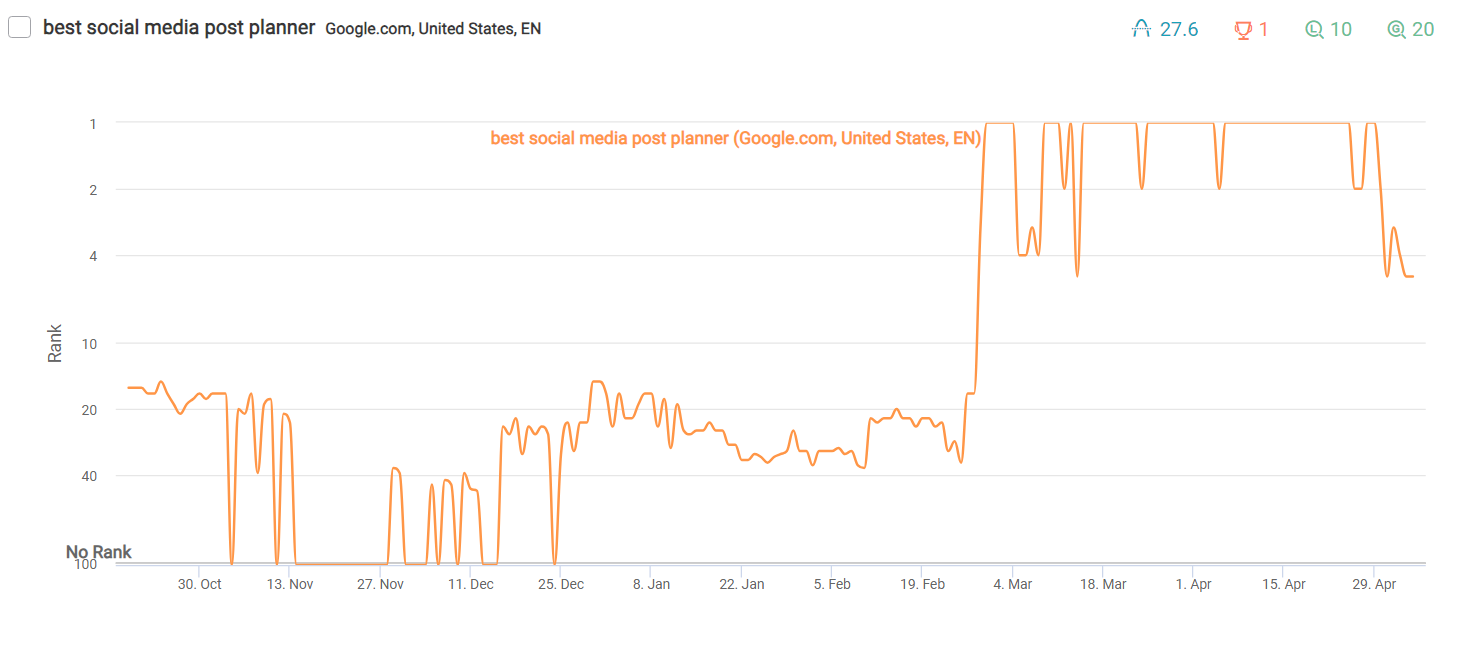Select the 29. Apr date on the x-axis
This screenshot has height=672, width=1462.
pyautogui.click(x=1374, y=584)
